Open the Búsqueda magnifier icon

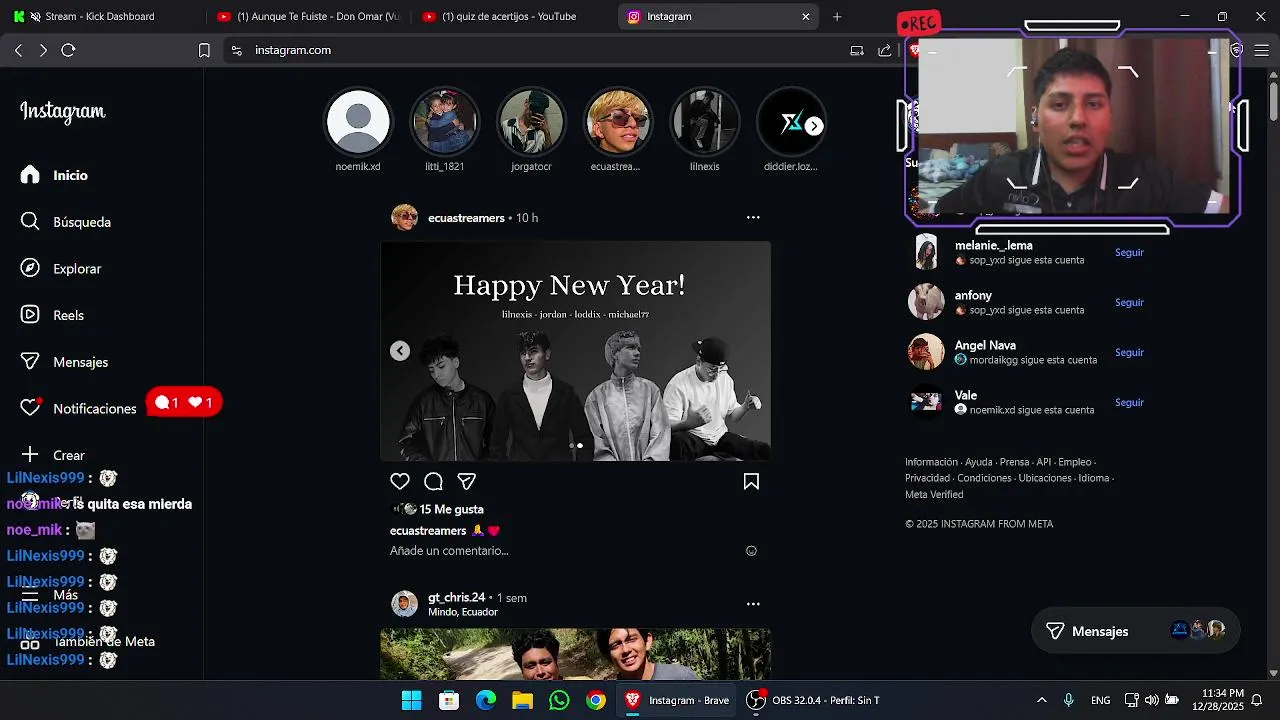coord(30,222)
